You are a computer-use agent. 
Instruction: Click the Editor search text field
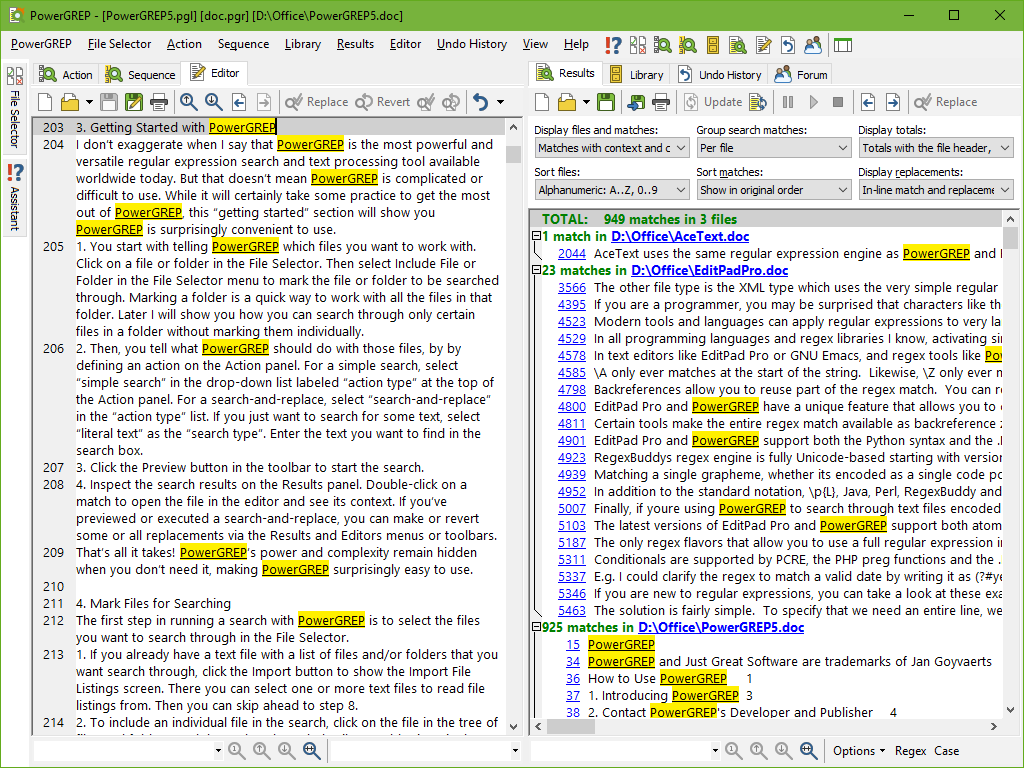(123, 751)
